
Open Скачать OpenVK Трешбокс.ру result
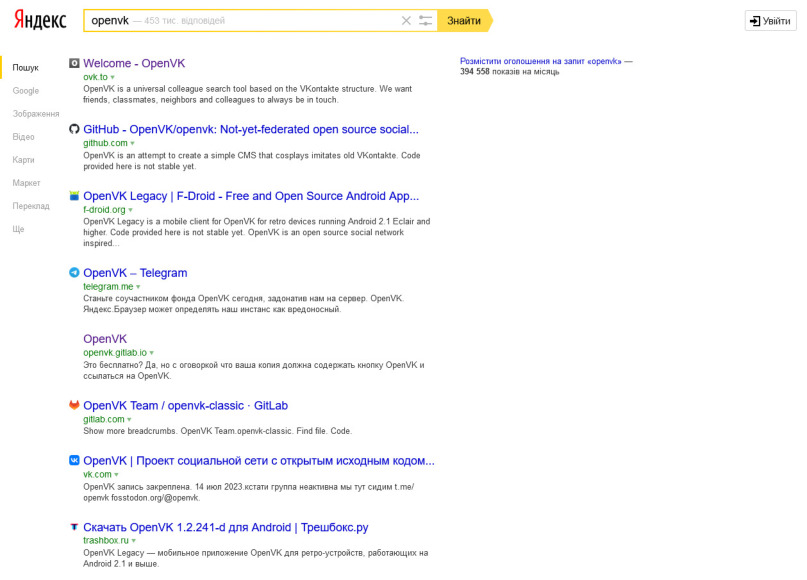(226, 527)
